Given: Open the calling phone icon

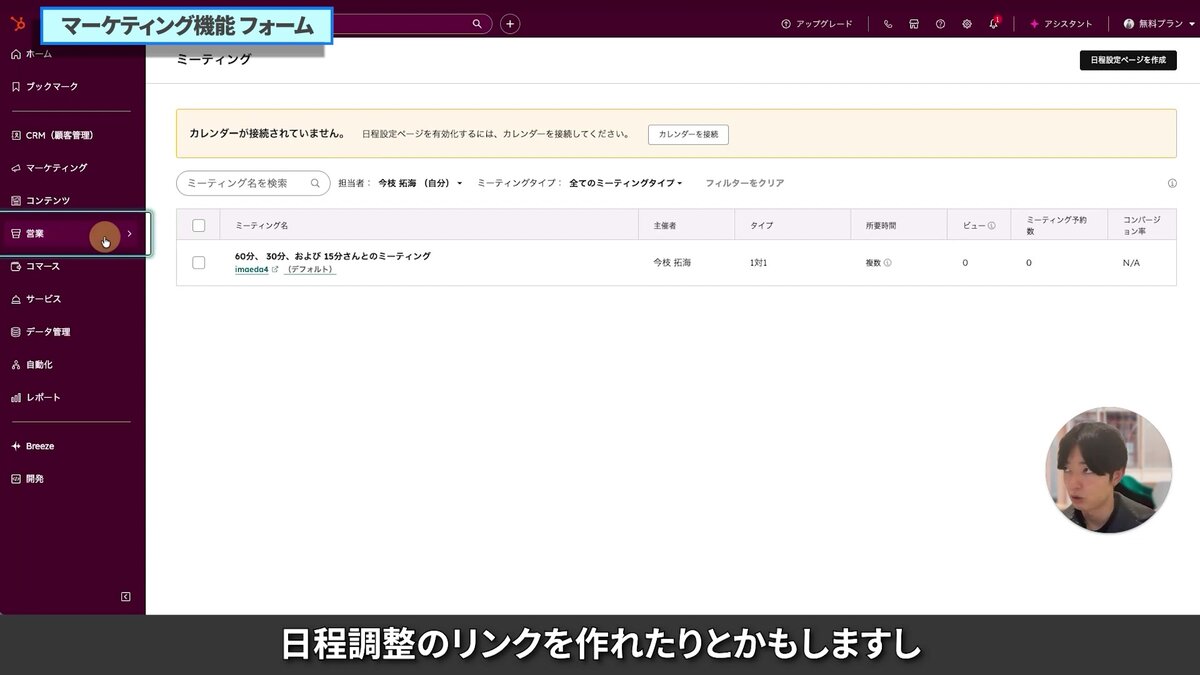Looking at the screenshot, I should (887, 22).
